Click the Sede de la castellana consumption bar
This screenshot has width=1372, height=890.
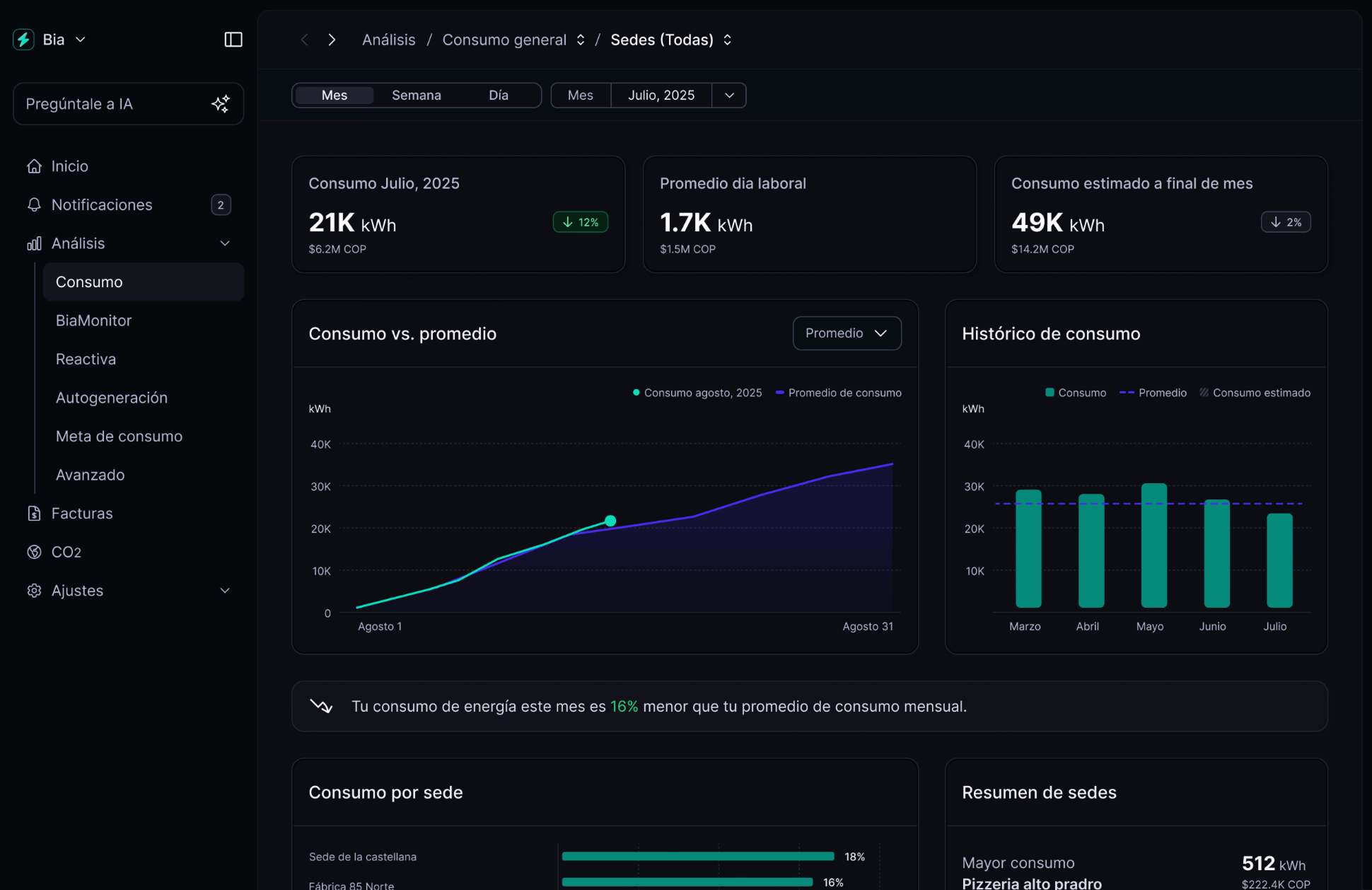[697, 855]
